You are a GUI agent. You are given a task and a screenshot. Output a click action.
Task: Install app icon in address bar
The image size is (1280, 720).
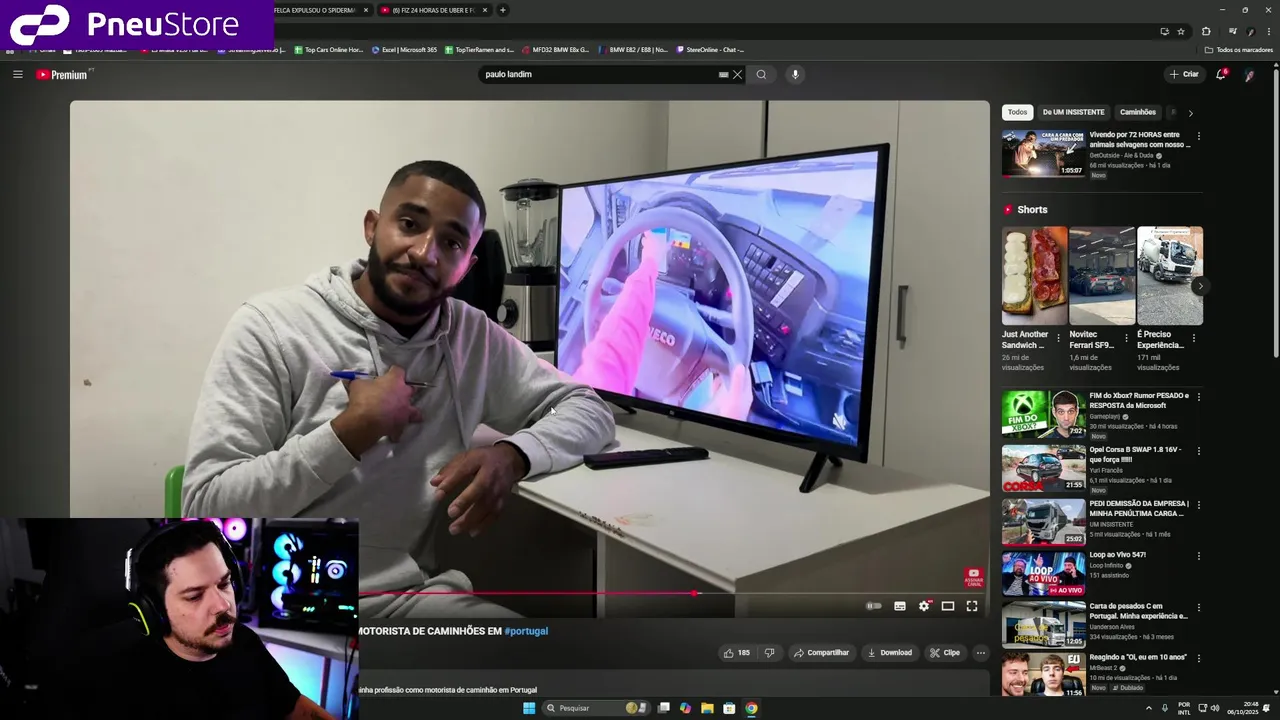[x=1164, y=31]
